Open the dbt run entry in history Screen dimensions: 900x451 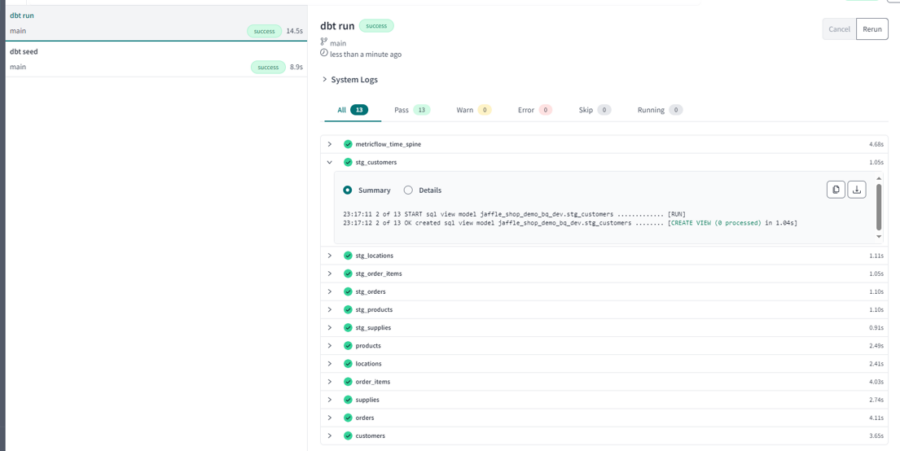(156, 23)
